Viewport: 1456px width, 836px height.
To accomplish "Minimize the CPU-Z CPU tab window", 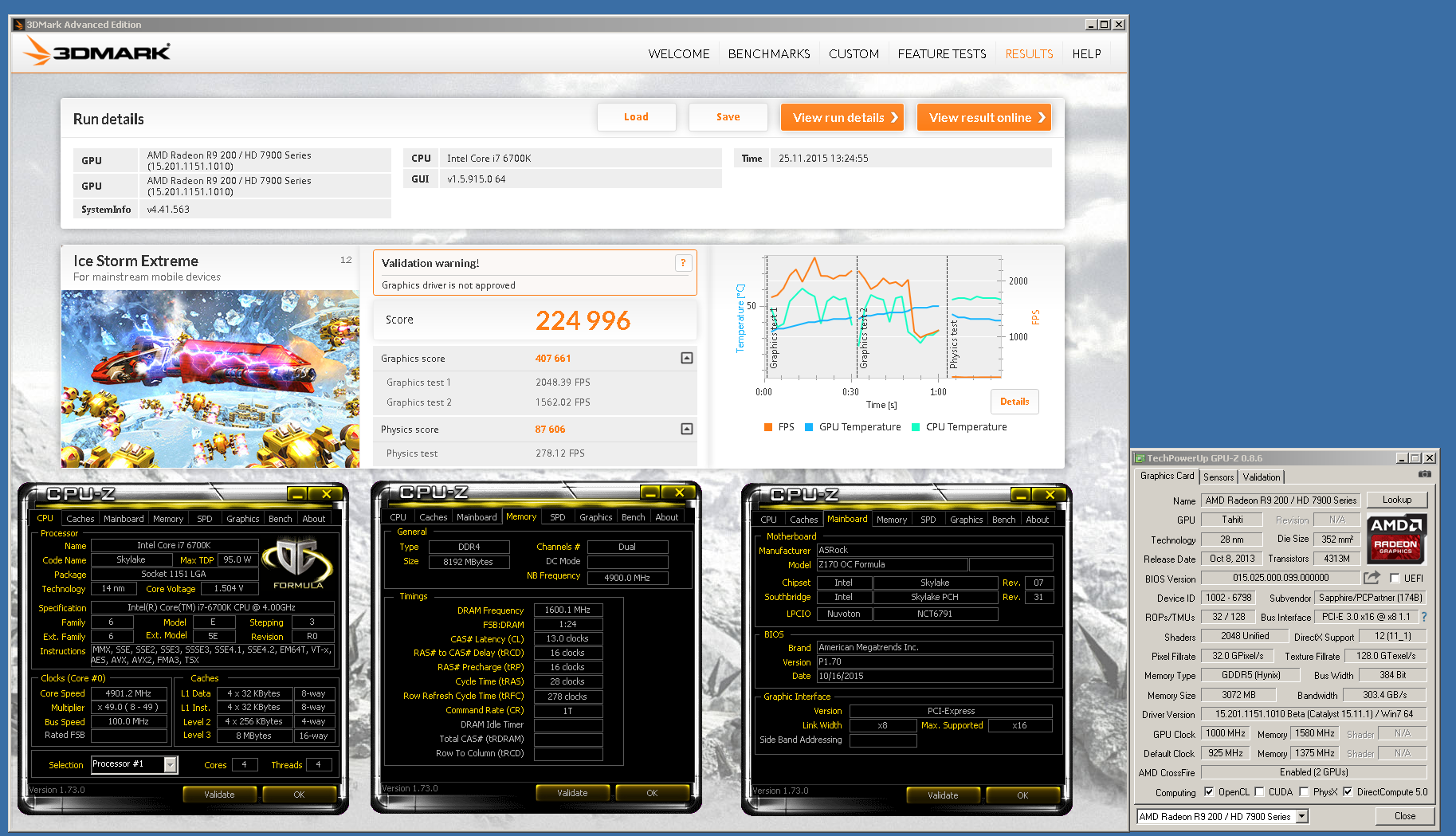I will click(x=296, y=495).
